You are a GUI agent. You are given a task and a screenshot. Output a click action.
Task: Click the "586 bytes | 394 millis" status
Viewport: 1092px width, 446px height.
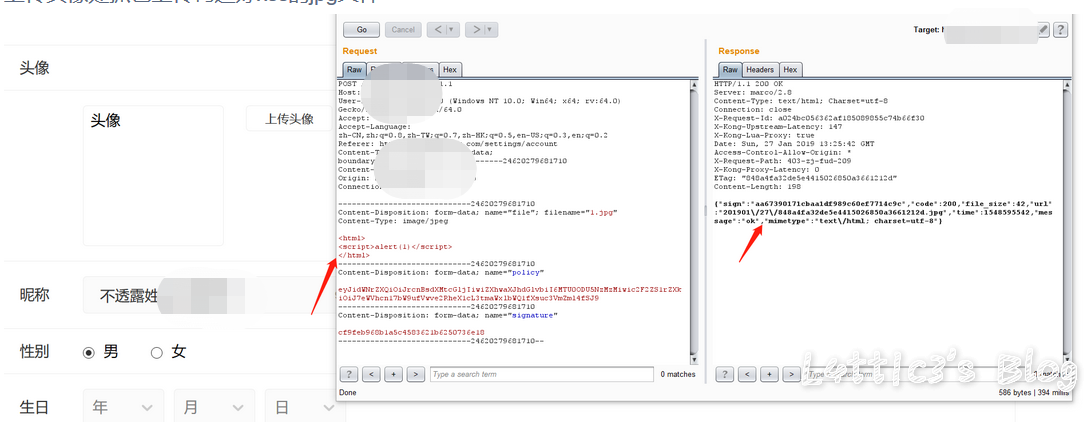tap(1034, 393)
